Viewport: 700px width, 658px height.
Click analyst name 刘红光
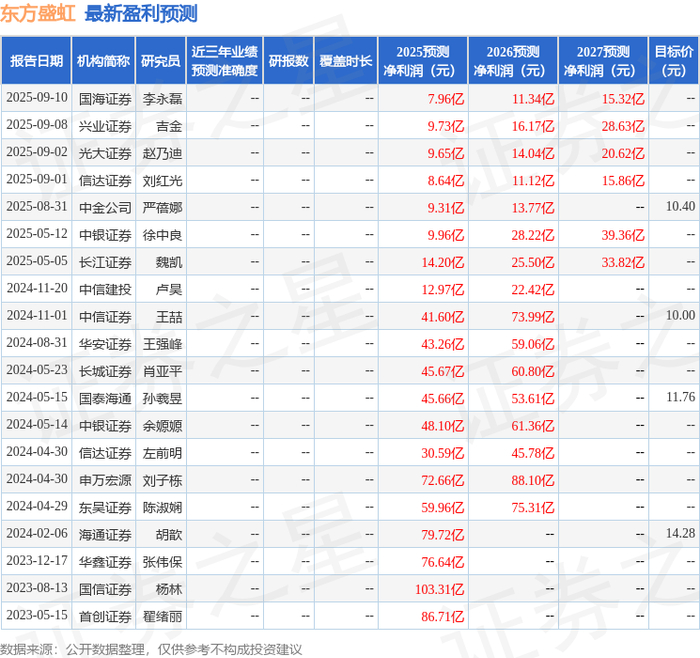coord(162,180)
